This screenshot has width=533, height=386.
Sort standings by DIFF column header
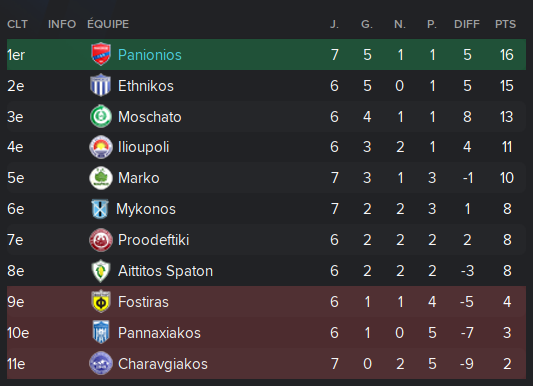pyautogui.click(x=467, y=24)
